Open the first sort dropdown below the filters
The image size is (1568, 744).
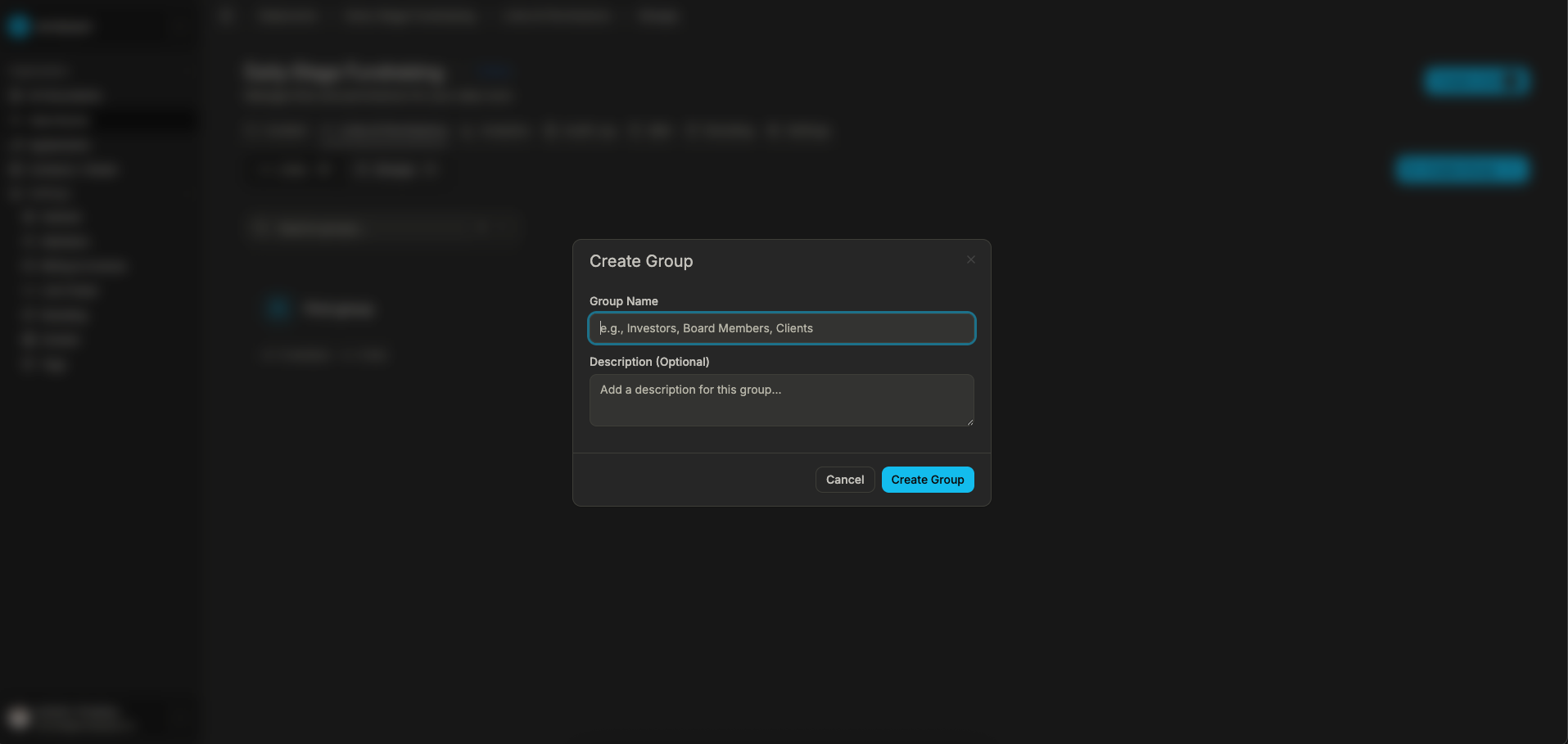click(x=295, y=169)
